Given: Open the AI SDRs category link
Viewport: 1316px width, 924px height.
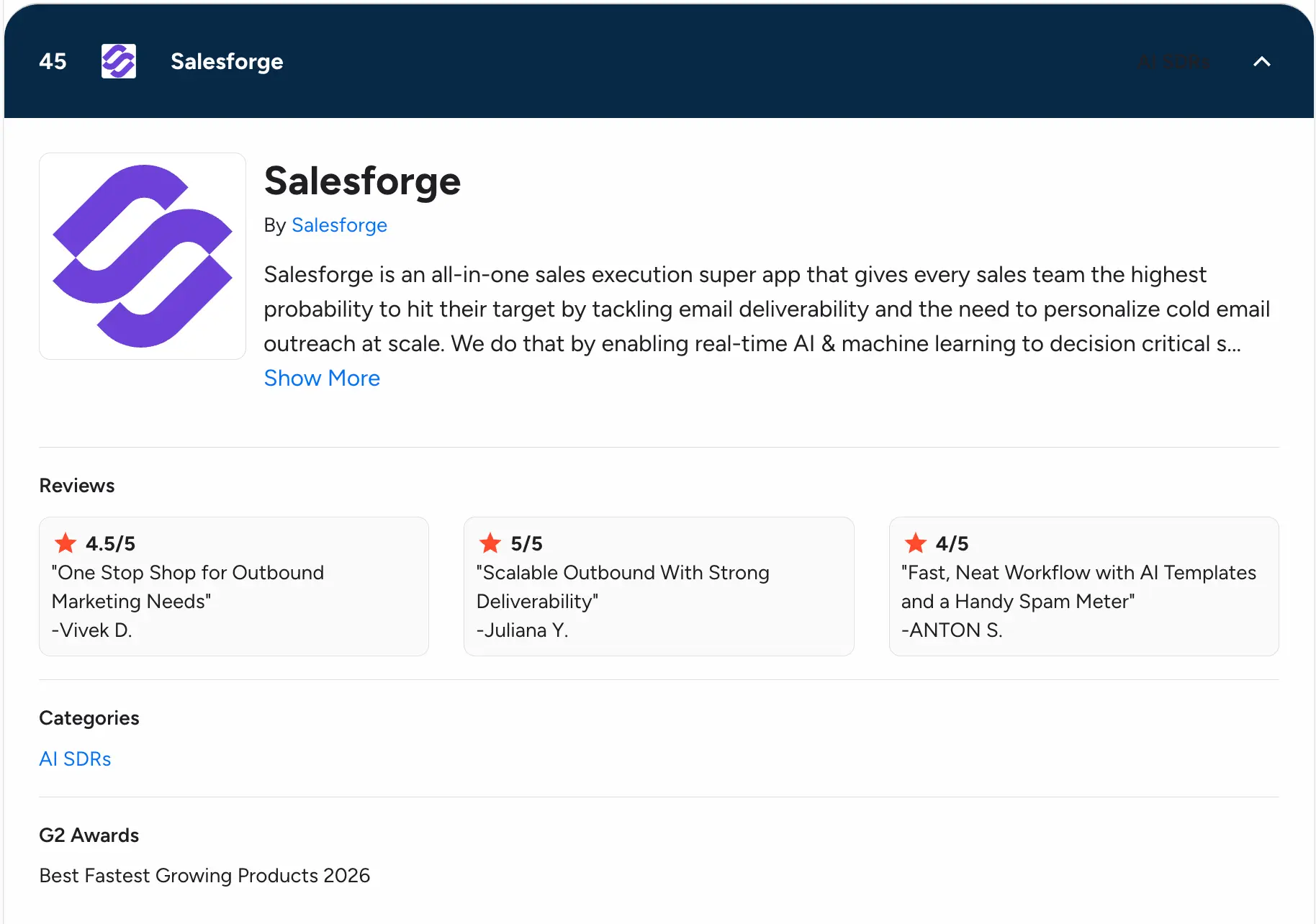Looking at the screenshot, I should 75,759.
